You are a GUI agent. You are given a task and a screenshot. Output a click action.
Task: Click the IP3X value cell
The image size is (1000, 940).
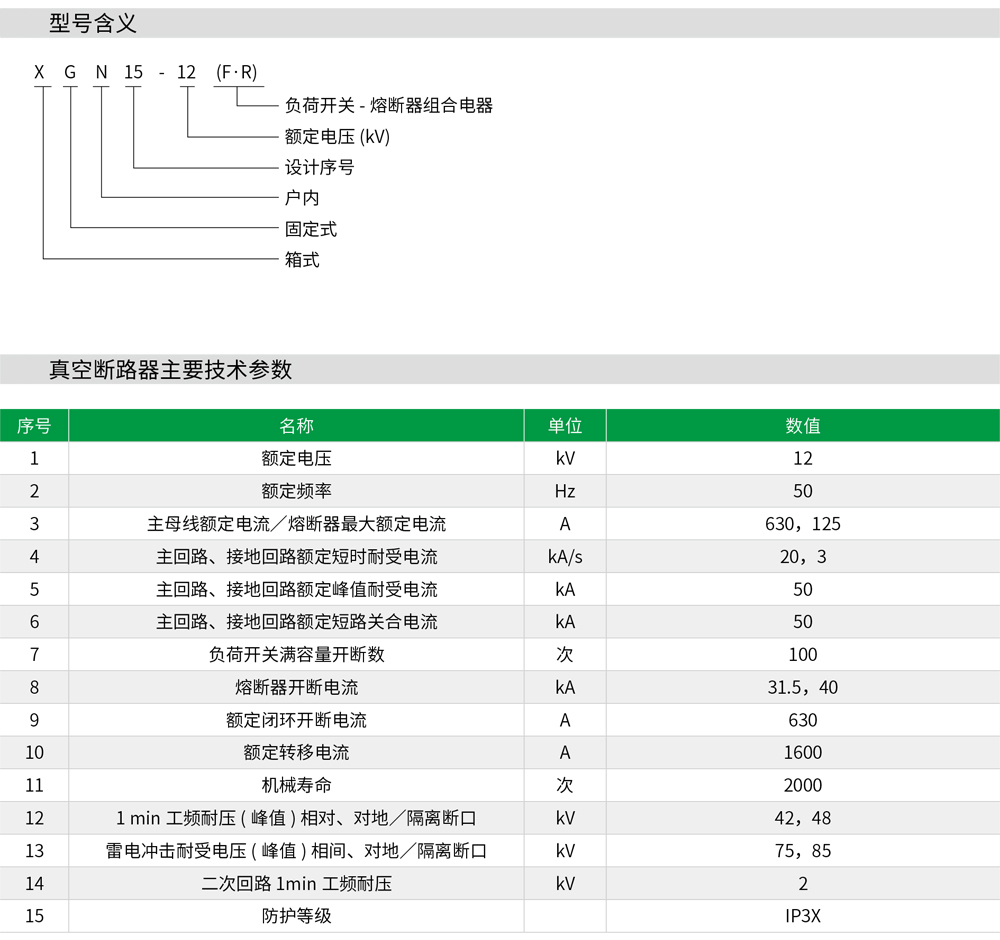(x=802, y=916)
